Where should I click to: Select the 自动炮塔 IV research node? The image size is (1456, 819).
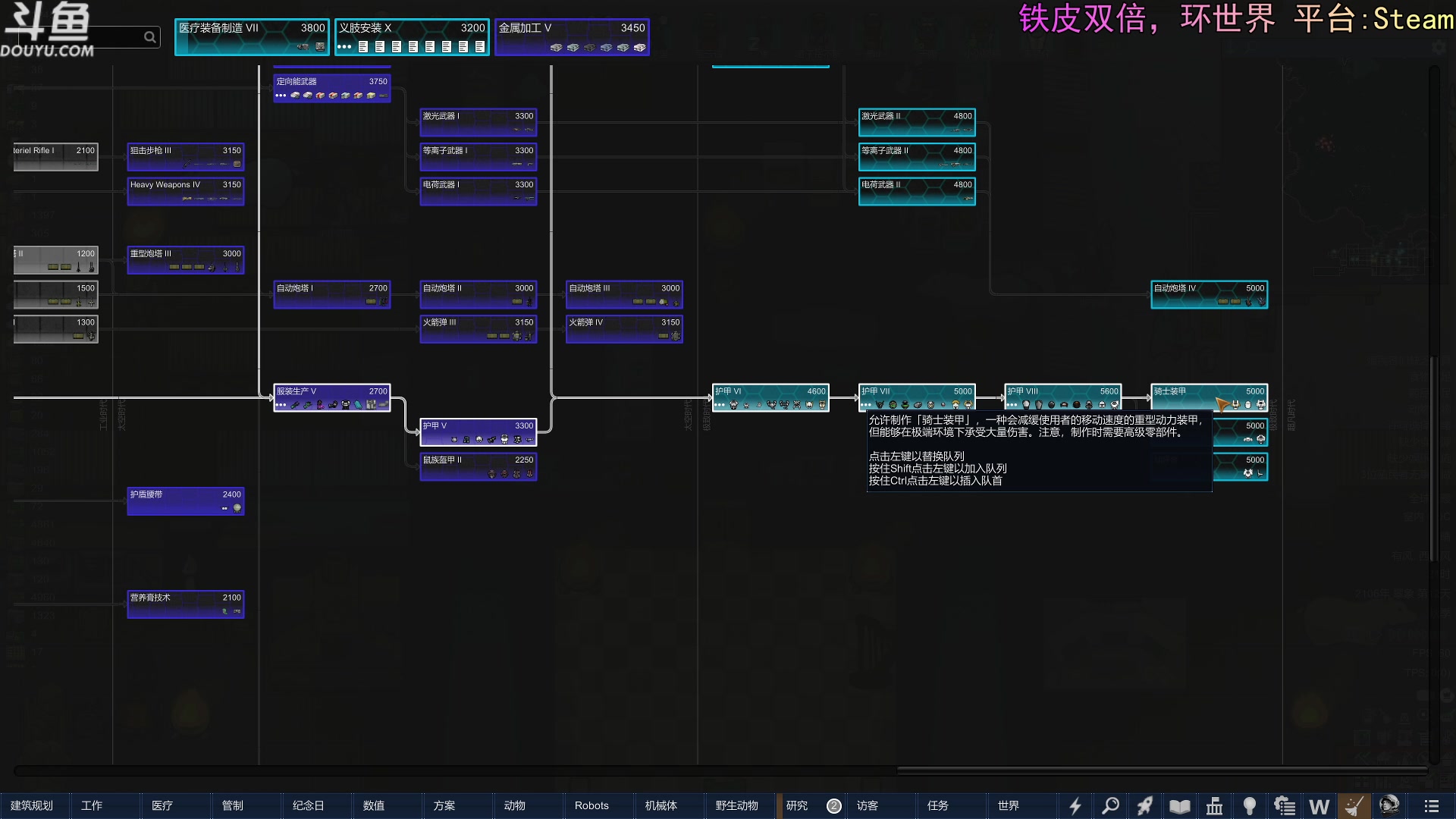tap(1210, 294)
